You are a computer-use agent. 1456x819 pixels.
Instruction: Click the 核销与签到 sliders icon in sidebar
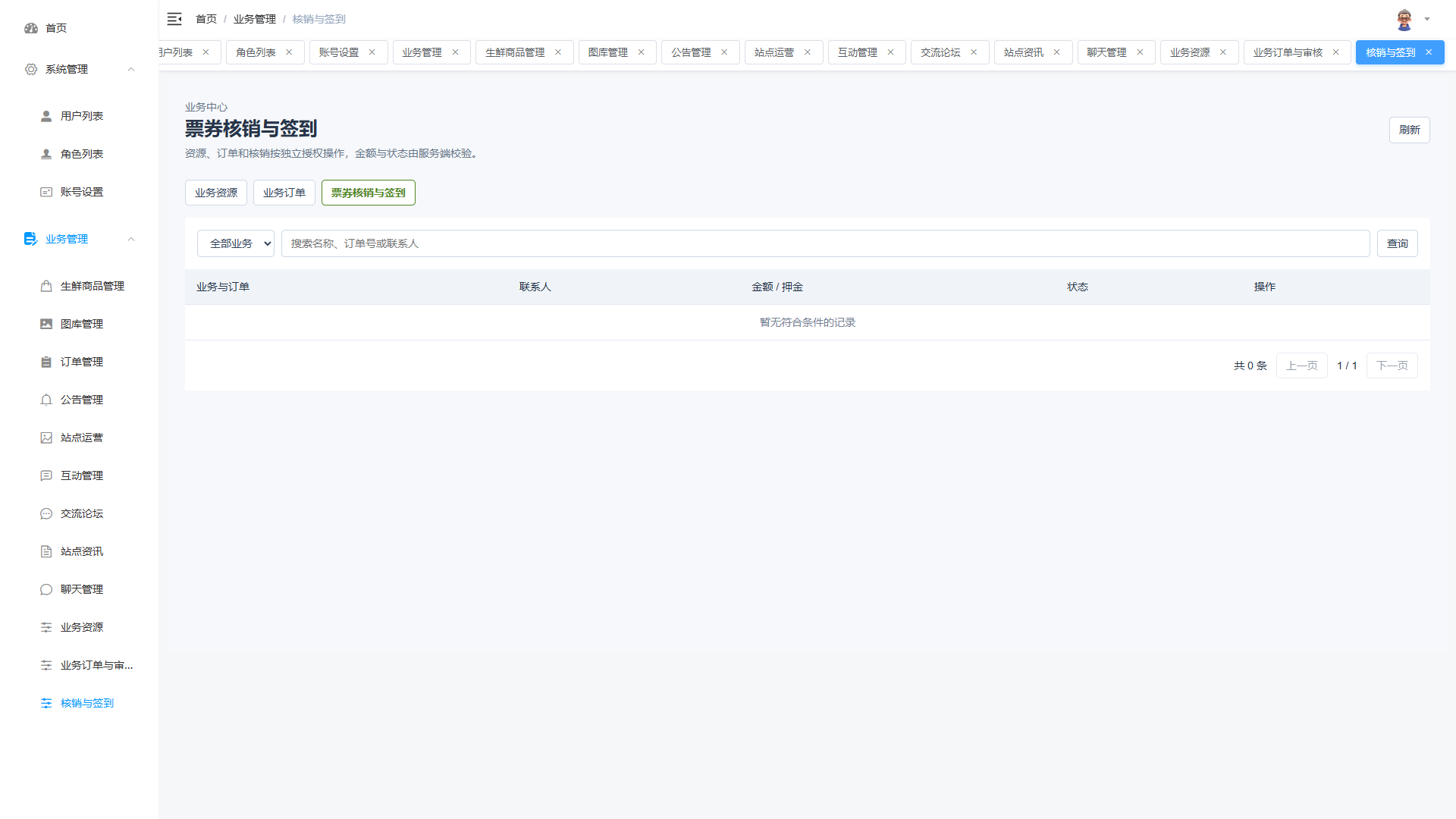(x=46, y=703)
